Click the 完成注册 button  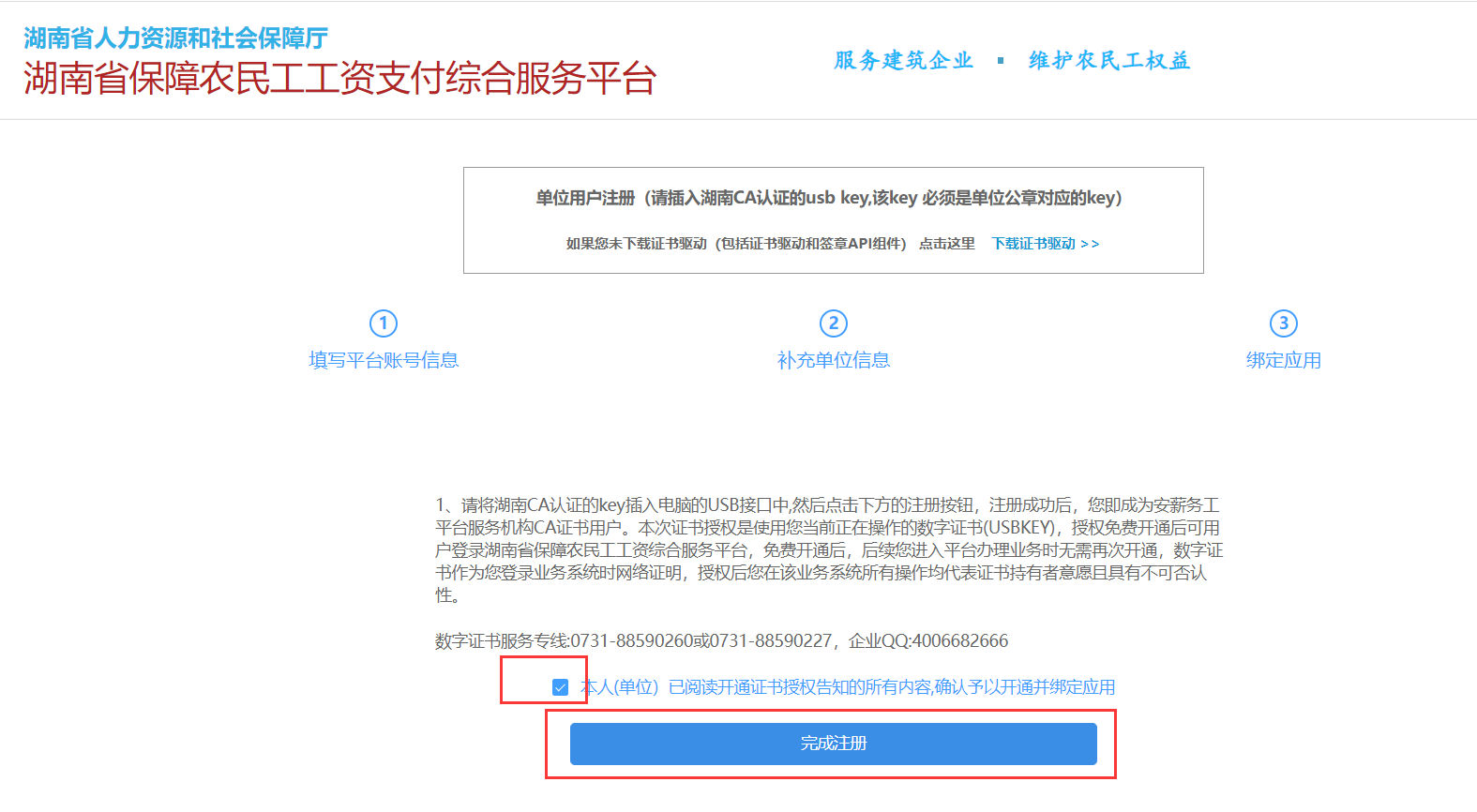[834, 744]
